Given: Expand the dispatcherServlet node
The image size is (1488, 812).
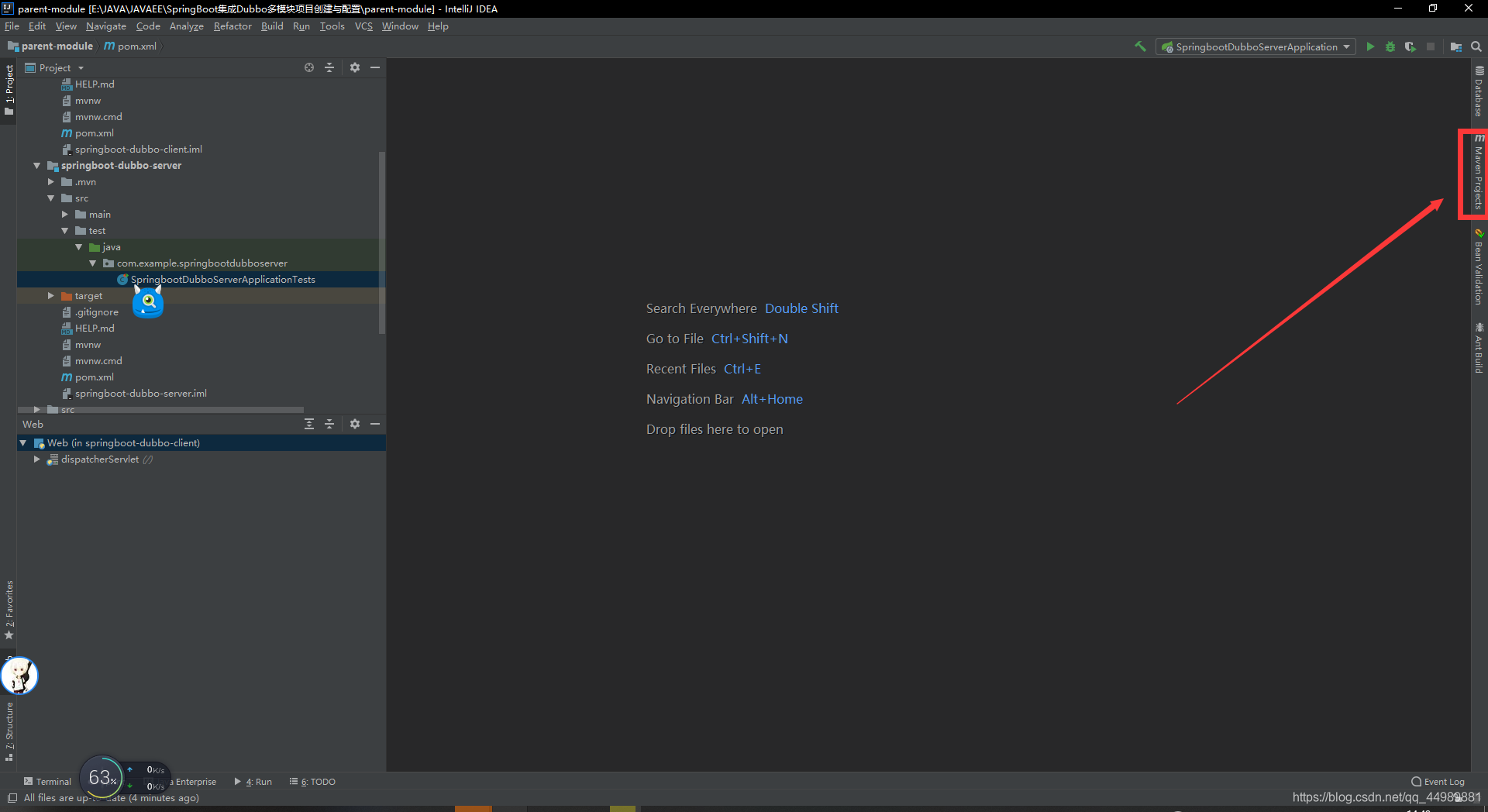Looking at the screenshot, I should 36,459.
